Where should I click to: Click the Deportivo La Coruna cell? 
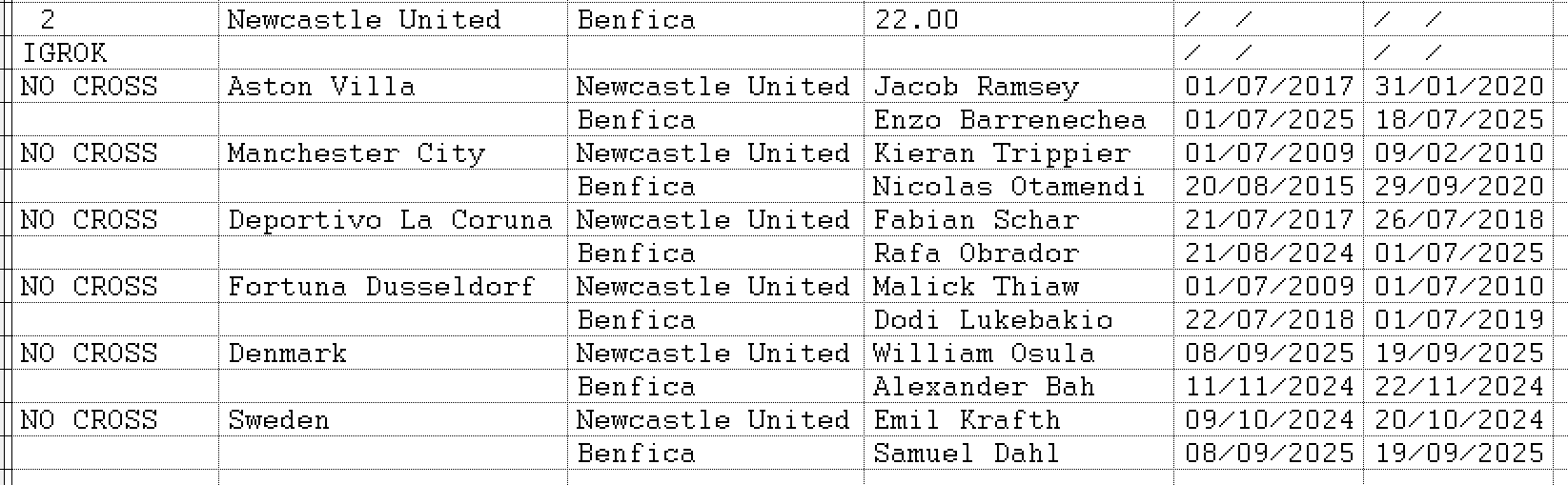point(390,220)
